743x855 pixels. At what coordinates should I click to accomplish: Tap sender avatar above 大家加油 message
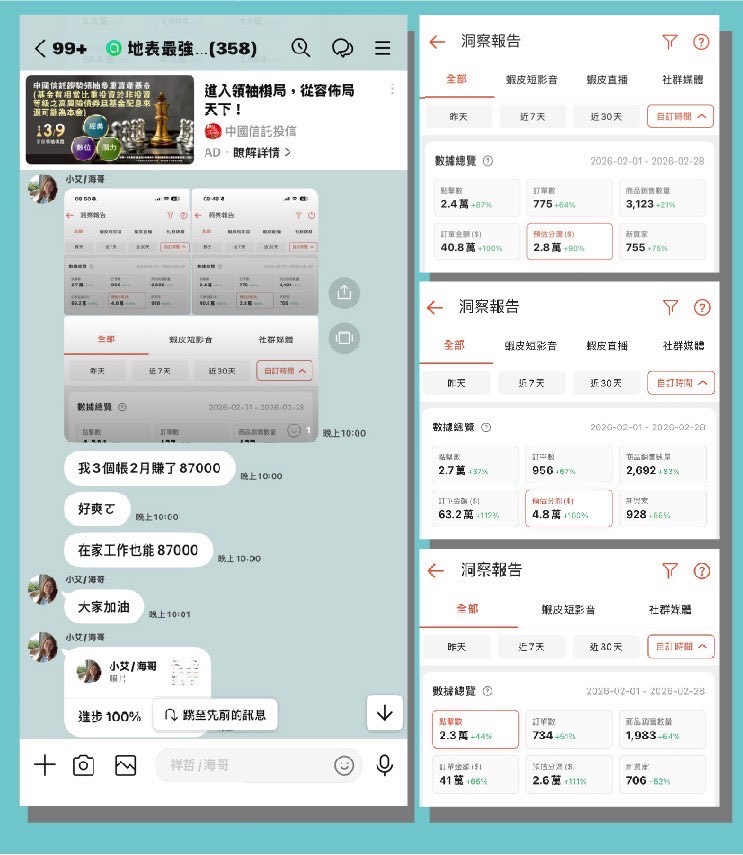[43, 589]
